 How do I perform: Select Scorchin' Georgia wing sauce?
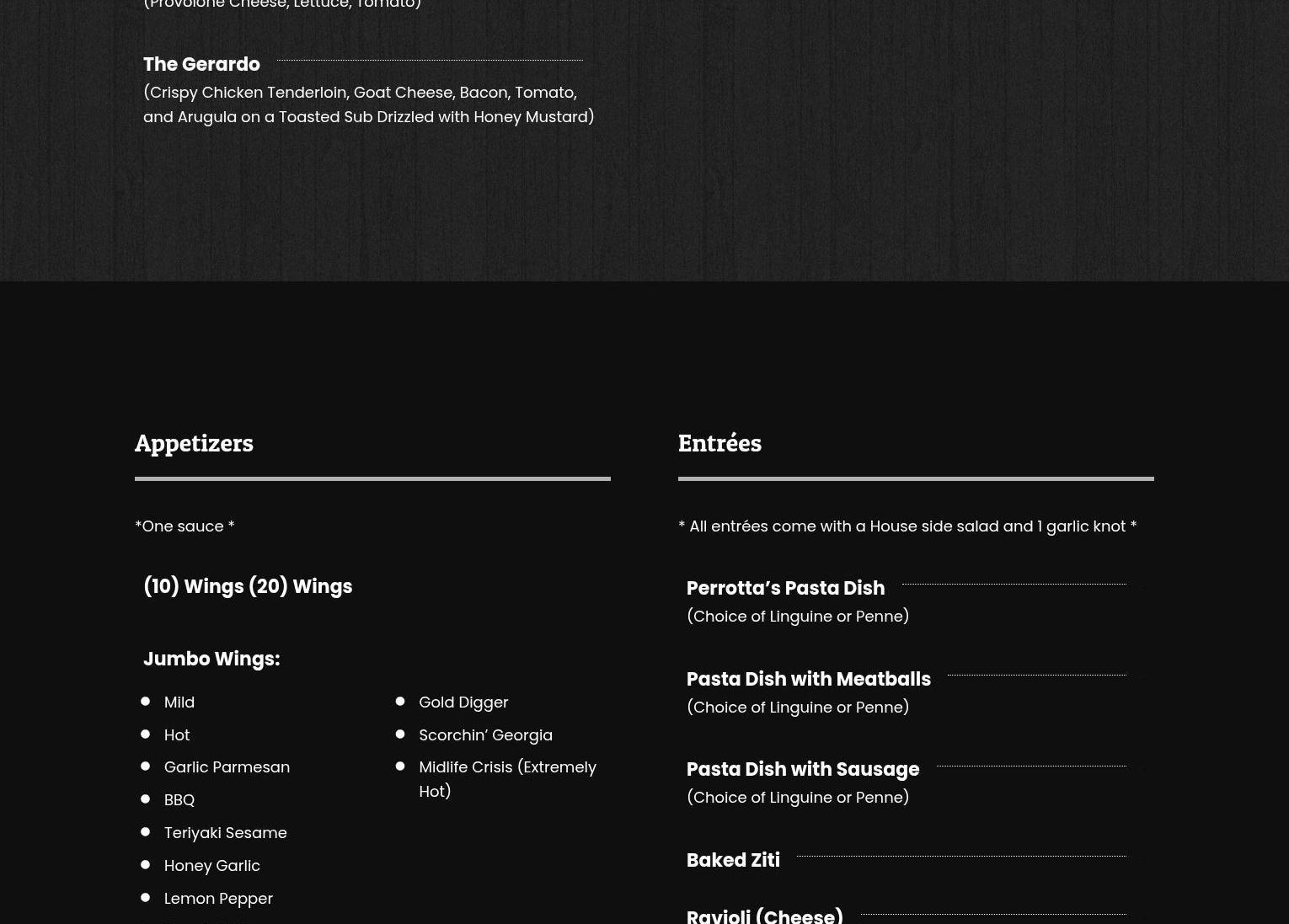pos(485,734)
